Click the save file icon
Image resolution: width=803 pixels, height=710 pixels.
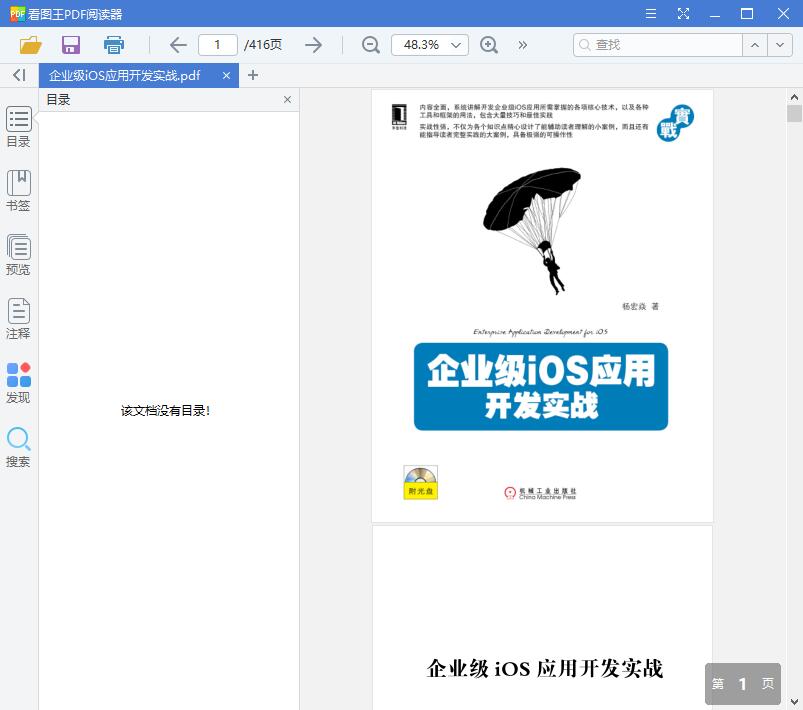click(x=70, y=45)
